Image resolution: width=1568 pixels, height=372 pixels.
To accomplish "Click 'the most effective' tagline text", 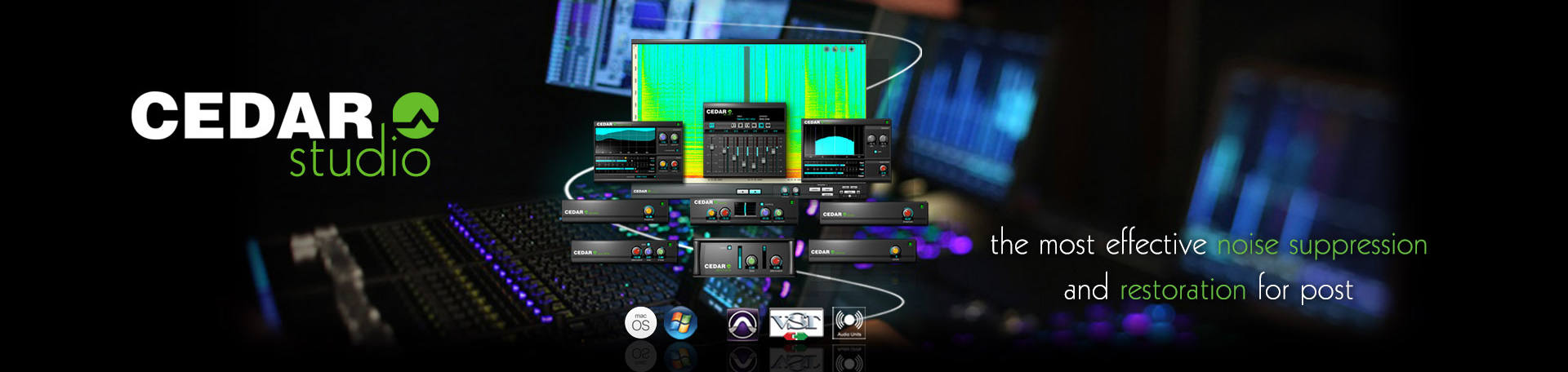I will pyautogui.click(x=1098, y=244).
